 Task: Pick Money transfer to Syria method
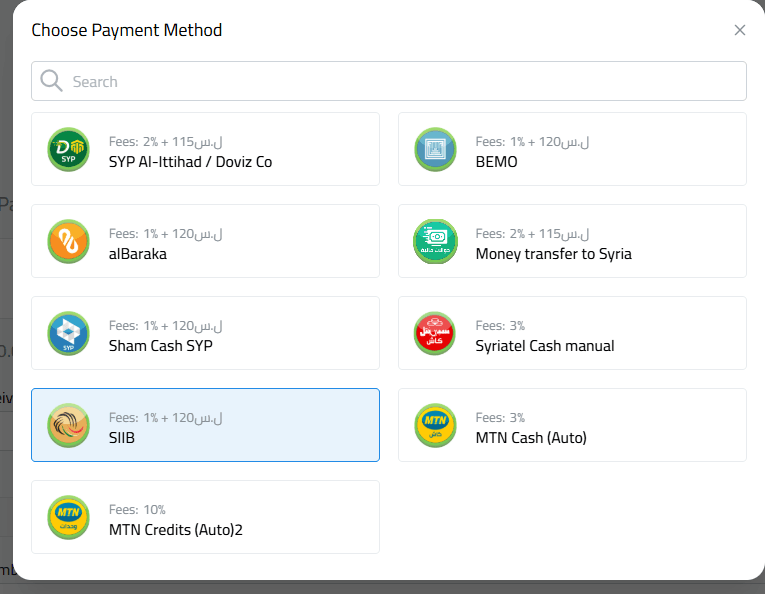[x=572, y=241]
